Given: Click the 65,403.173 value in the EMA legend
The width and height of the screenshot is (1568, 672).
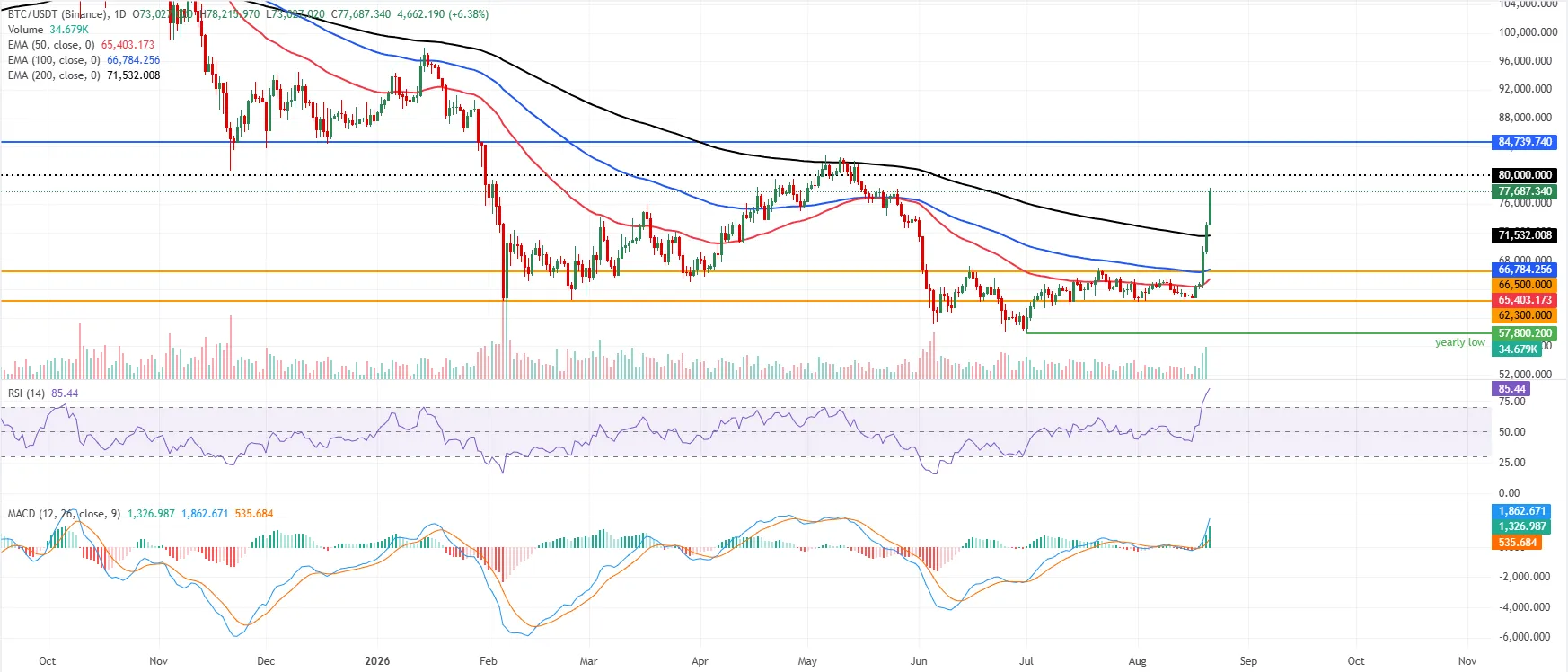Looking at the screenshot, I should coord(128,45).
